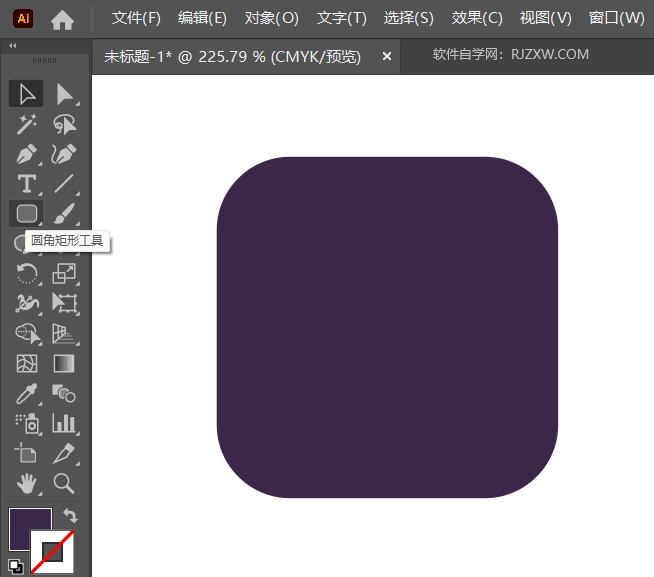The image size is (654, 577).
Task: Select the Line Segment tool
Action: pyautogui.click(x=64, y=184)
